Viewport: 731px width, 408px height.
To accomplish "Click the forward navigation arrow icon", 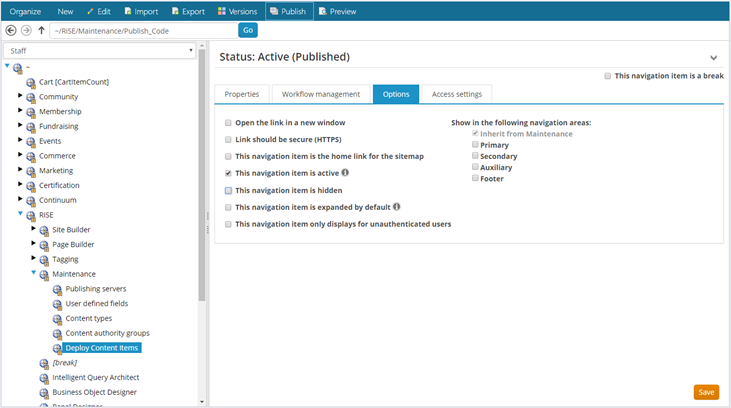I will point(26,31).
